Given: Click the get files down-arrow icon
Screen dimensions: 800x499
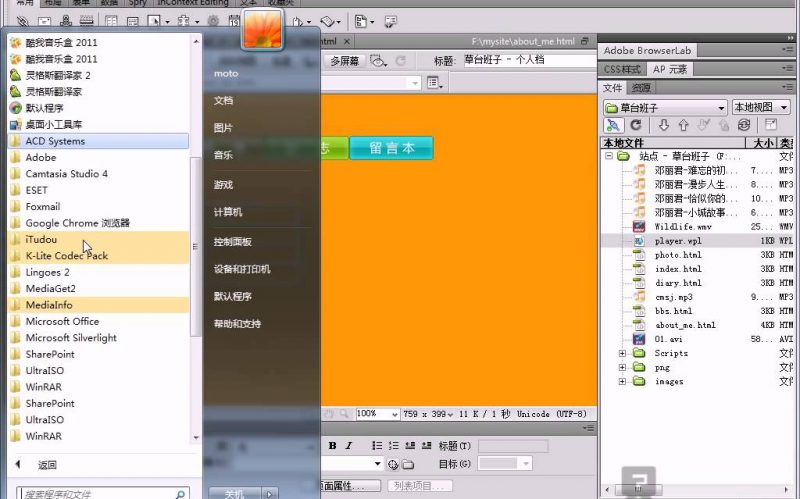Looking at the screenshot, I should click(x=663, y=125).
